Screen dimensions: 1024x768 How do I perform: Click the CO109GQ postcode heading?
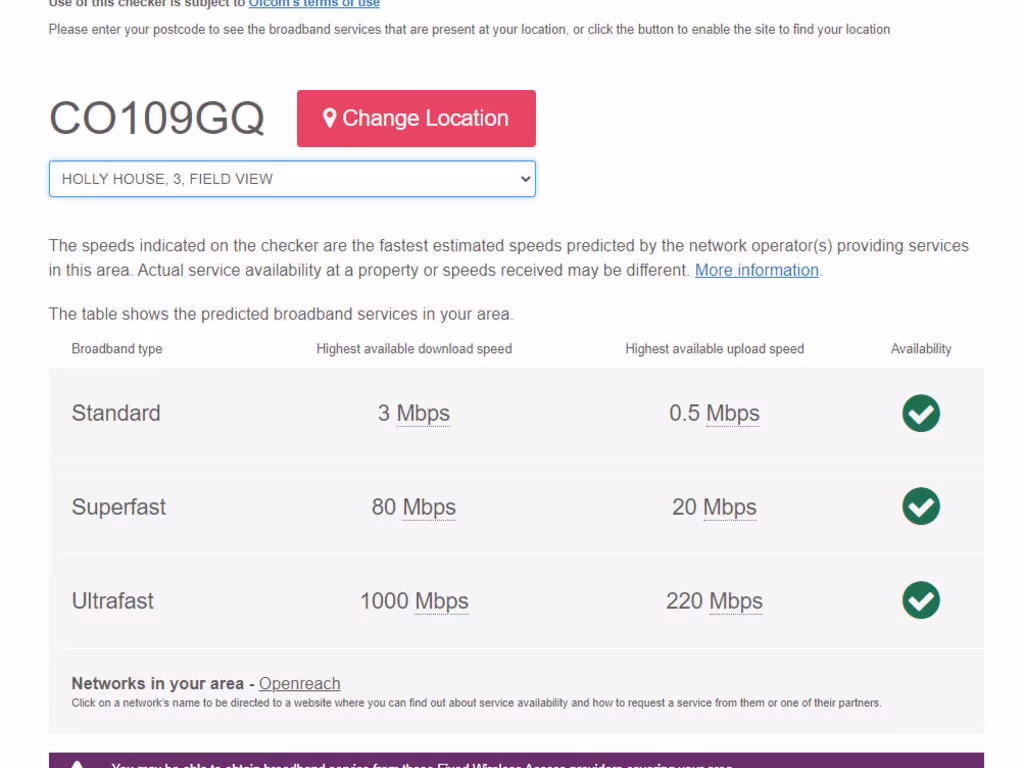tap(157, 118)
